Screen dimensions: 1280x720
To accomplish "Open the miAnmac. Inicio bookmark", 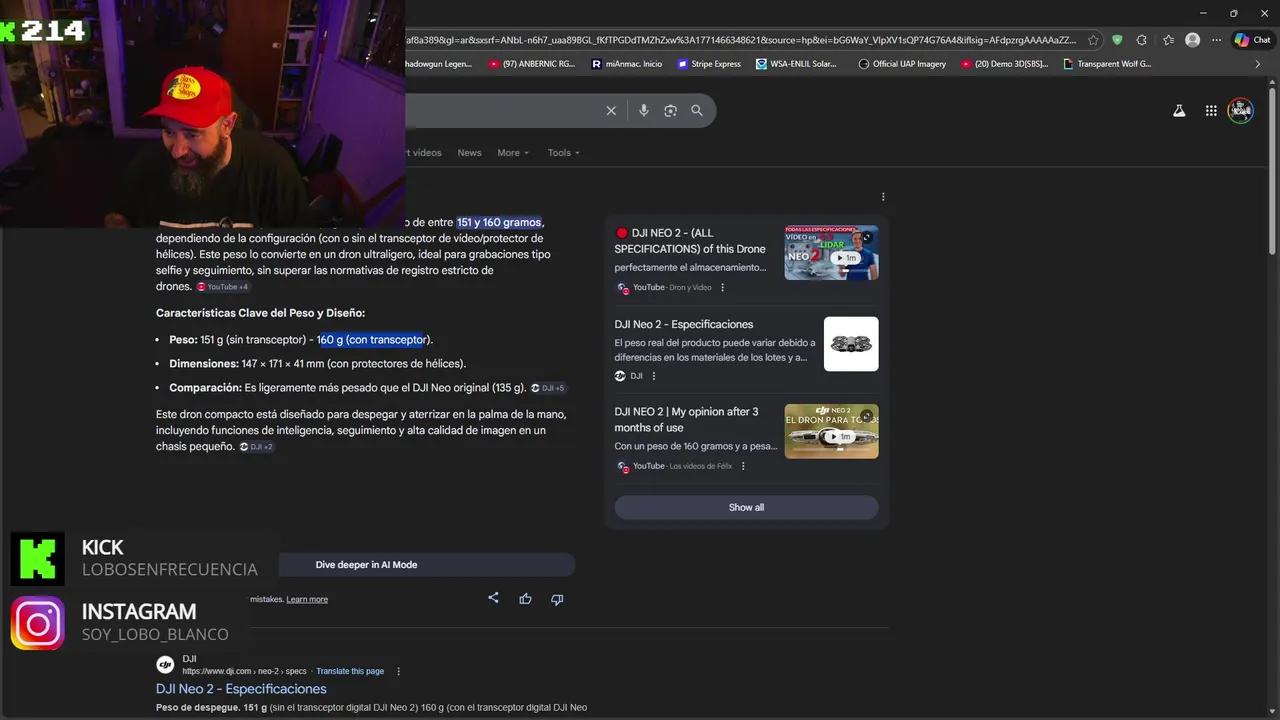I will pyautogui.click(x=627, y=64).
